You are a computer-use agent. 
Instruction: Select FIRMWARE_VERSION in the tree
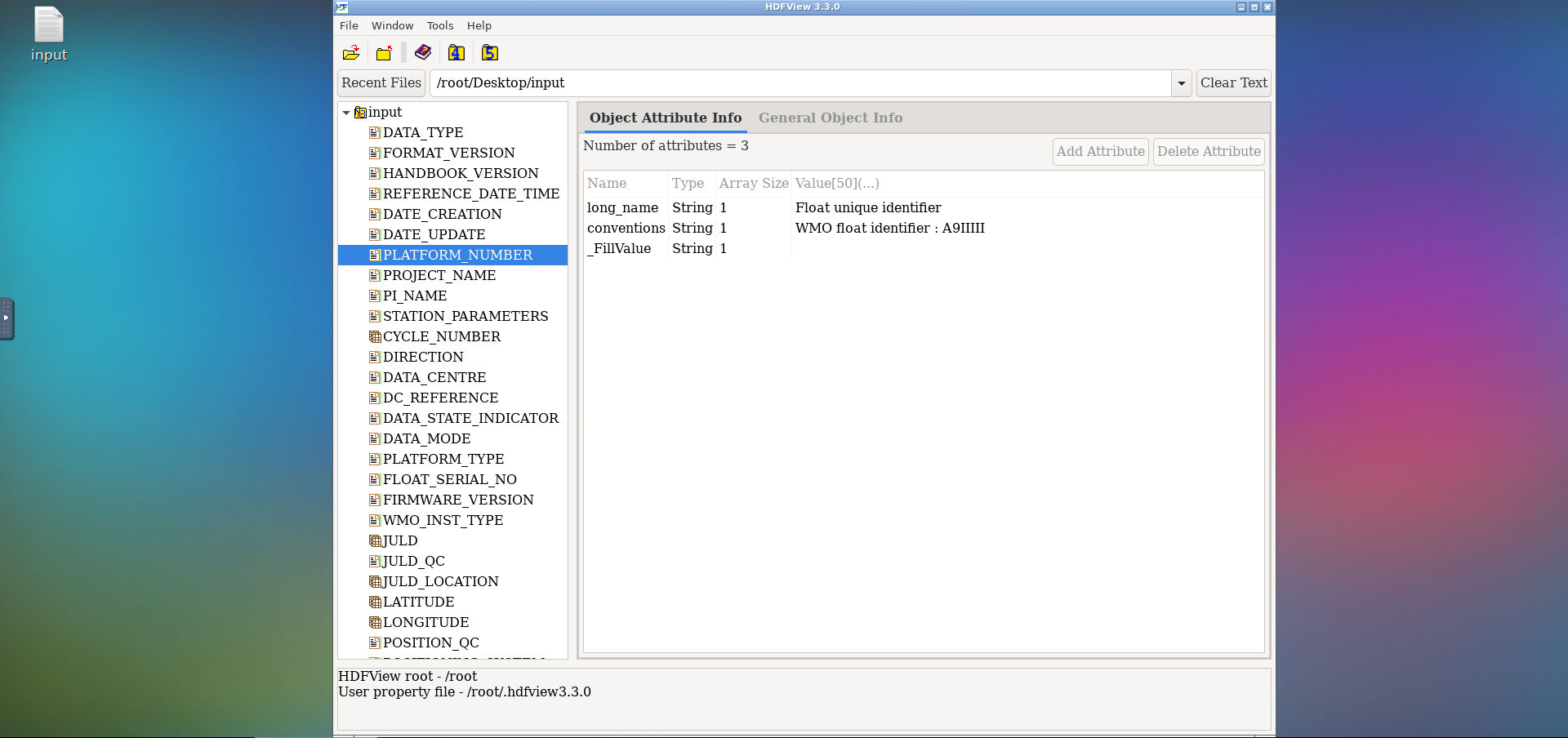458,500
